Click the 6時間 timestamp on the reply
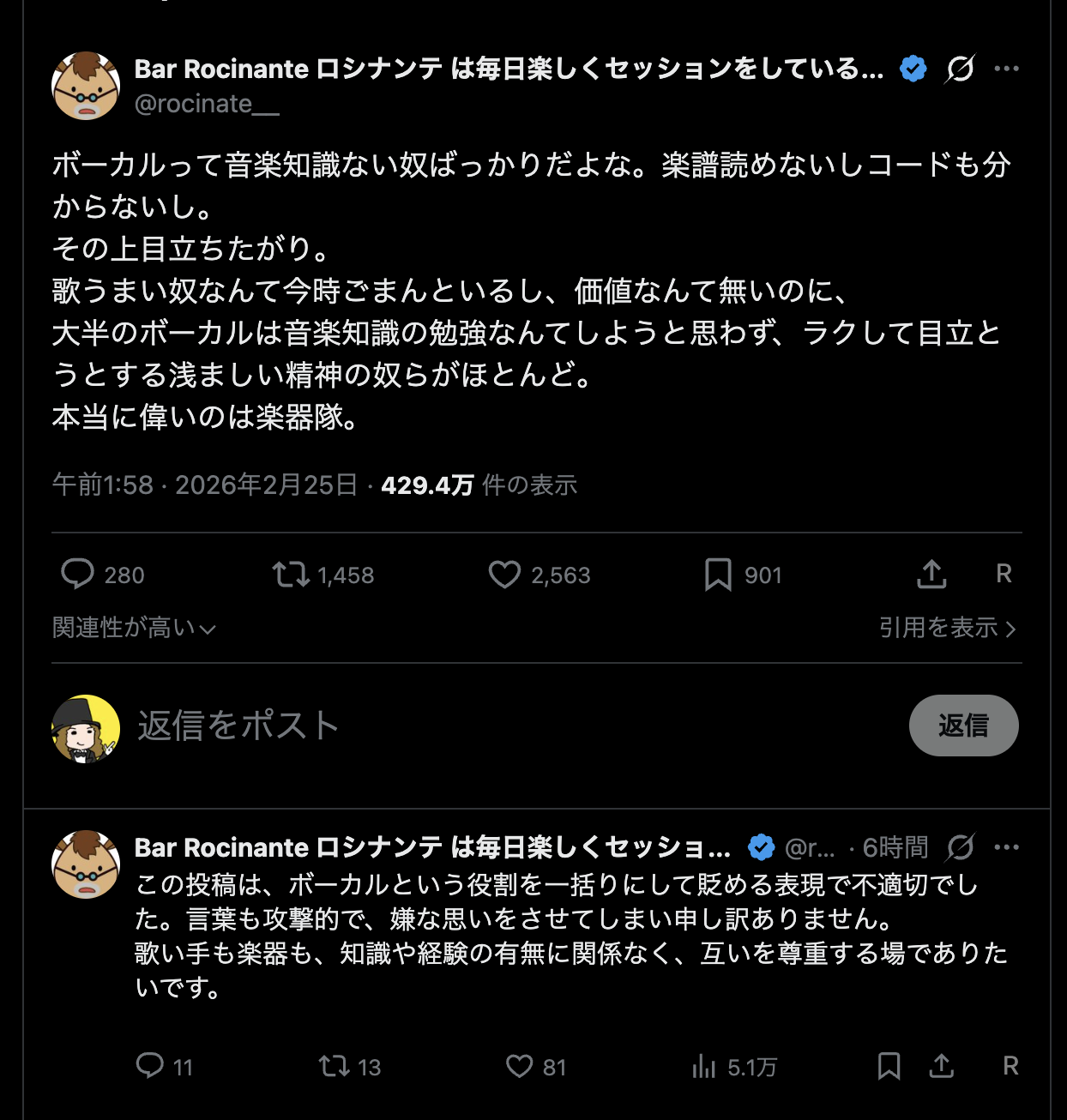The width and height of the screenshot is (1067, 1120). point(895,846)
